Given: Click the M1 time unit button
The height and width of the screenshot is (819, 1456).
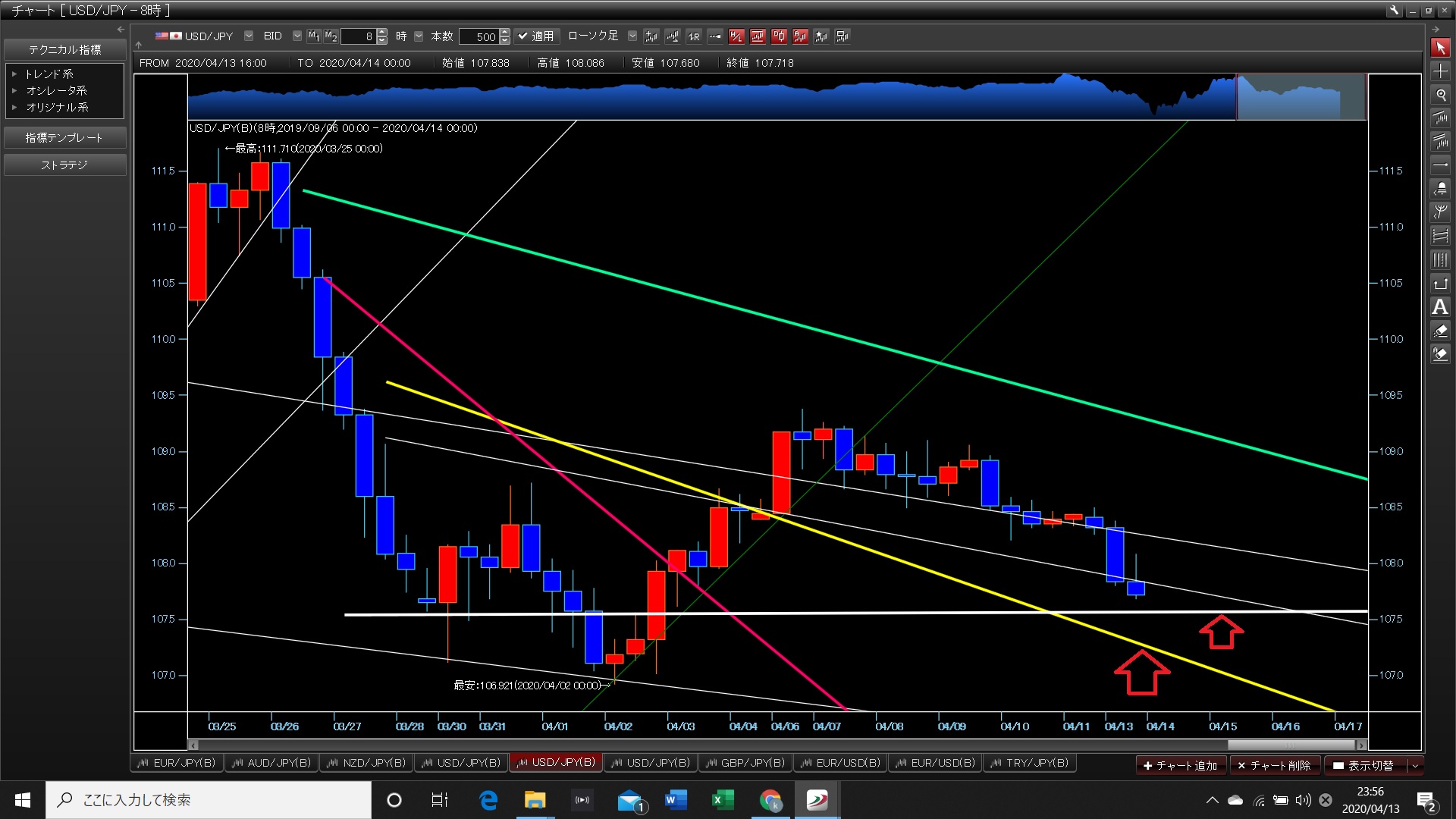Looking at the screenshot, I should coord(314,36).
